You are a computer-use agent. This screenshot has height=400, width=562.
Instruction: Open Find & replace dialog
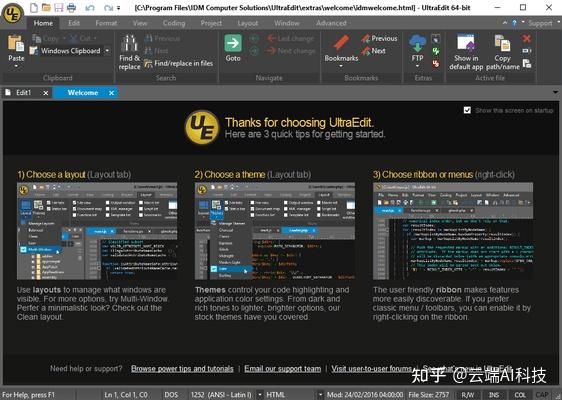coord(129,52)
